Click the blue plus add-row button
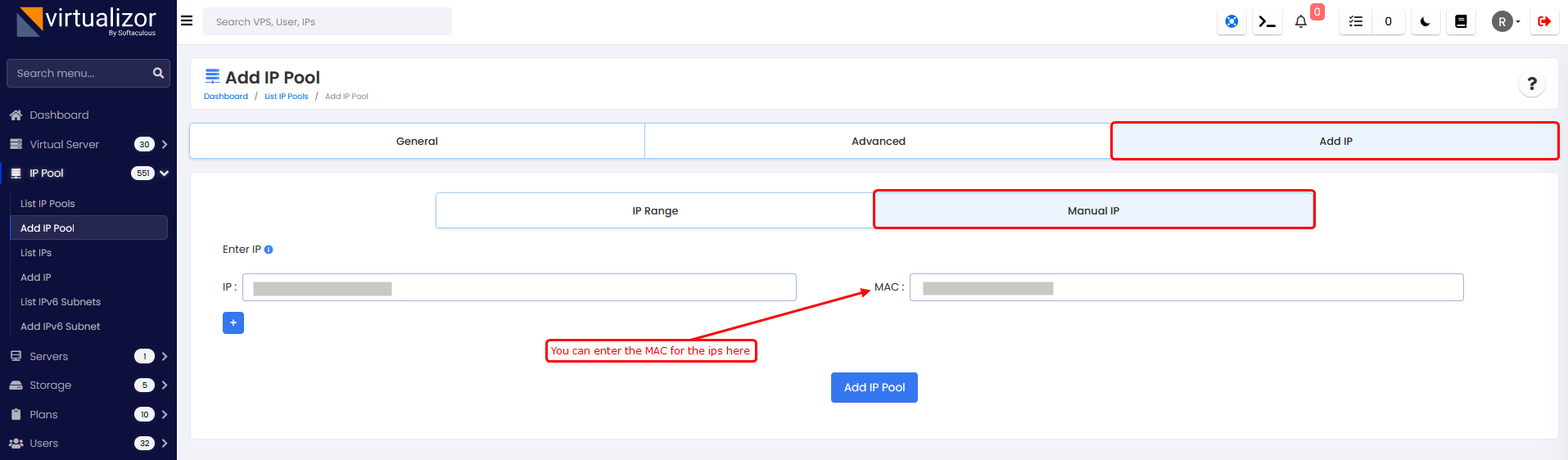Image resolution: width=1568 pixels, height=460 pixels. pos(233,322)
